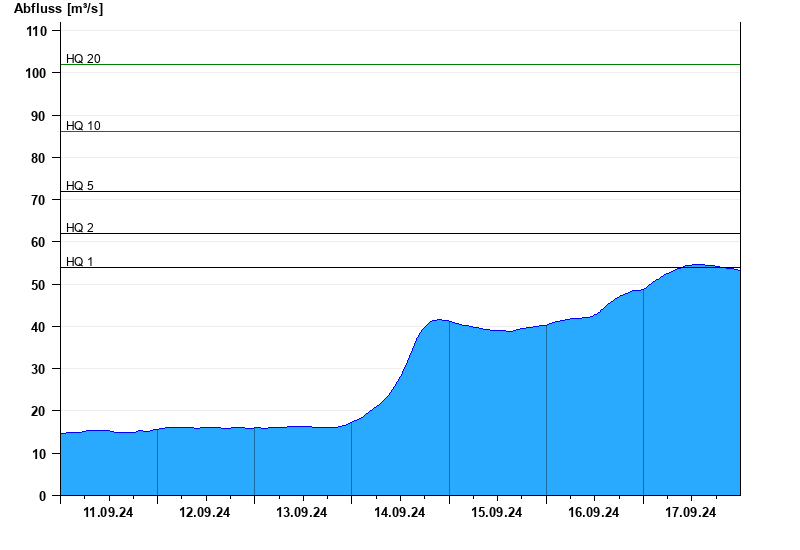
Task: Select the 13.09.24 date label
Action: coord(303,513)
